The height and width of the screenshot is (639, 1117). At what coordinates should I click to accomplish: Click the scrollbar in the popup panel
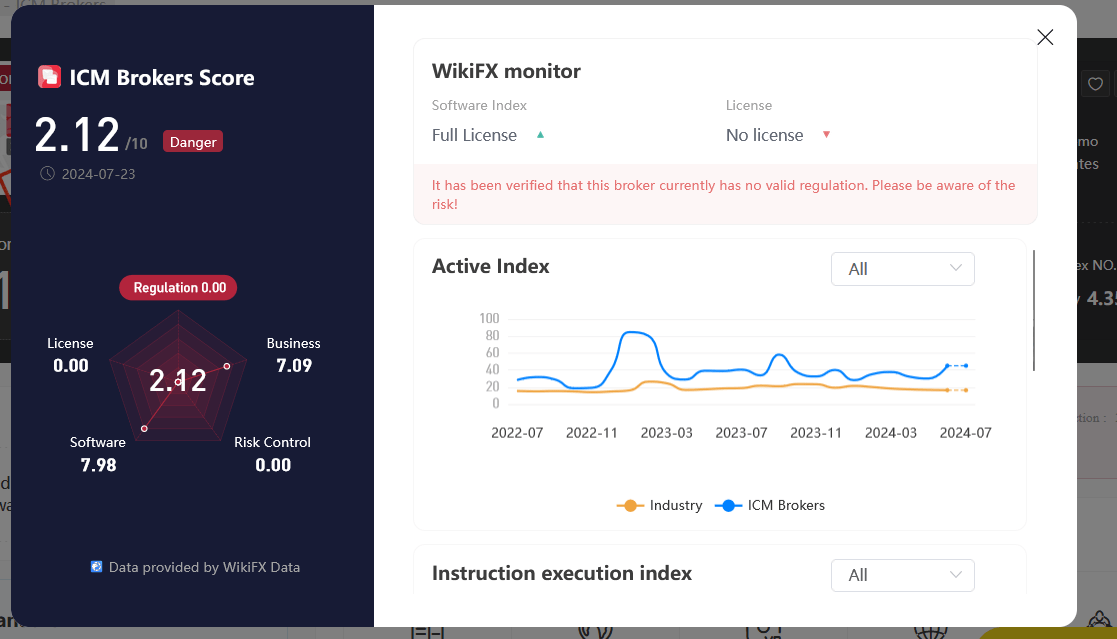coord(1034,310)
